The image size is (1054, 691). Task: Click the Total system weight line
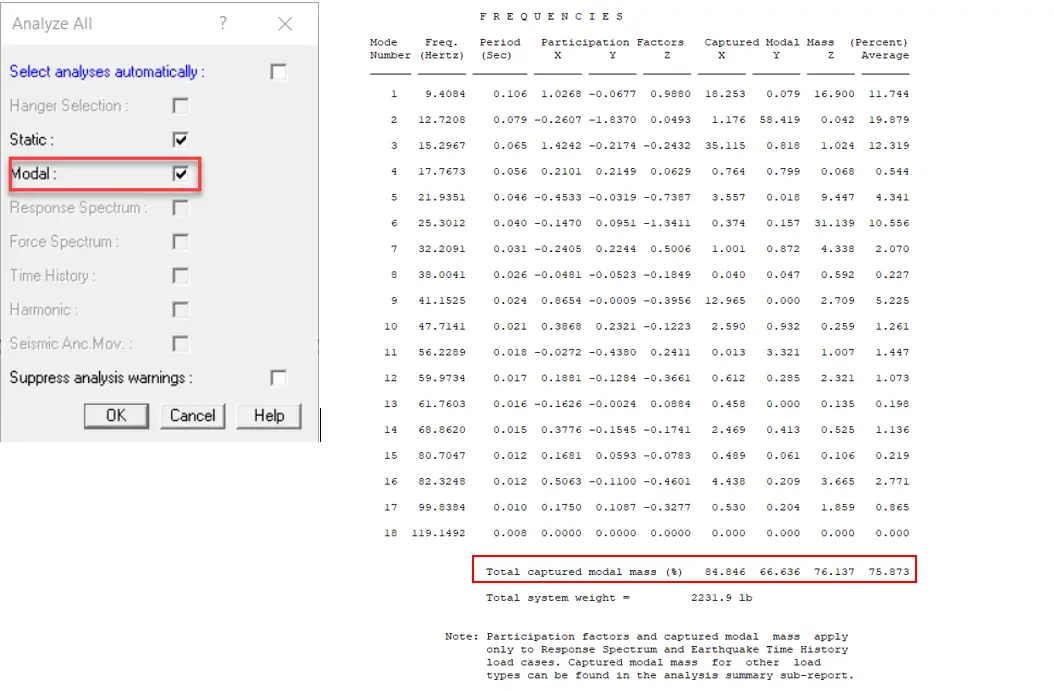tap(618, 598)
